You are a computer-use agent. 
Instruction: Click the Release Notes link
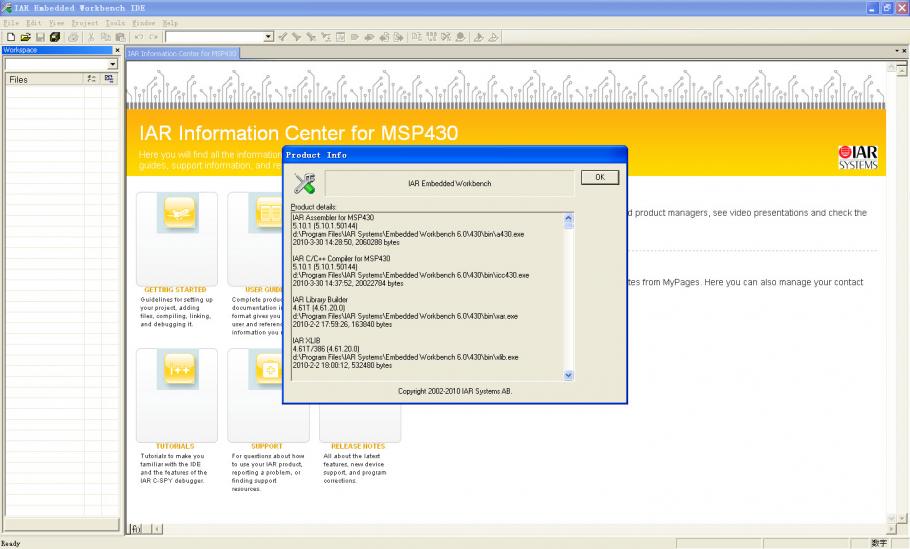click(x=358, y=446)
